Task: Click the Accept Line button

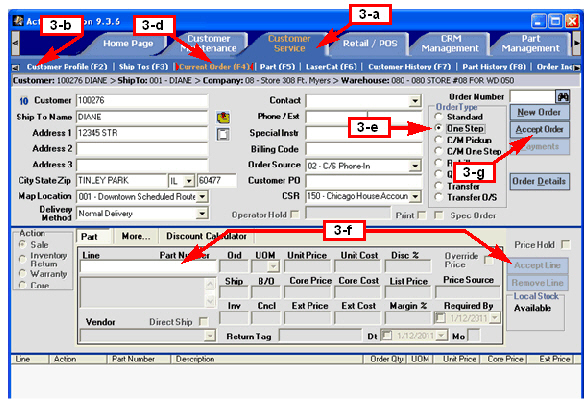Action: 537,266
